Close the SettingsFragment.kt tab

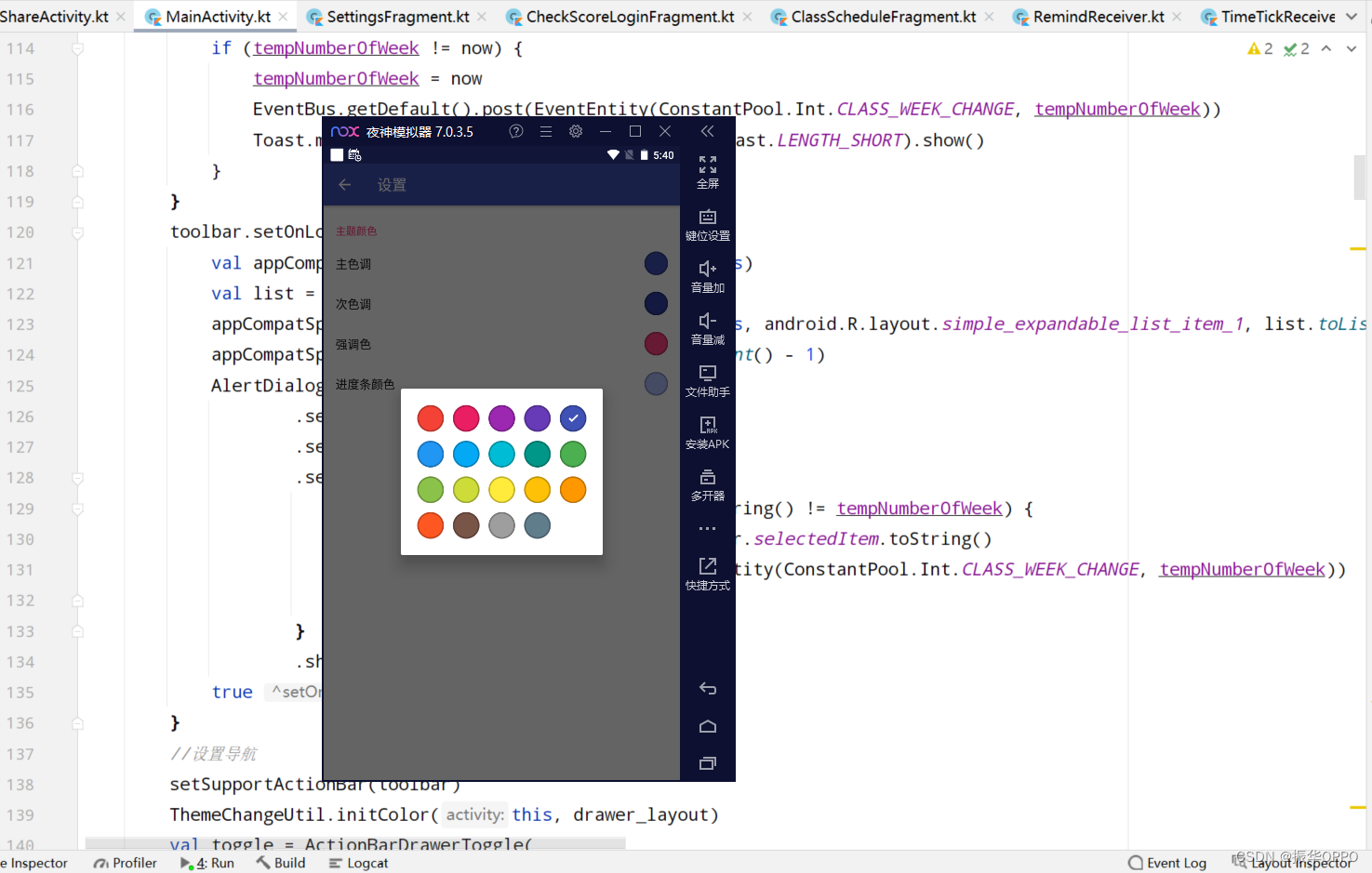point(482,17)
